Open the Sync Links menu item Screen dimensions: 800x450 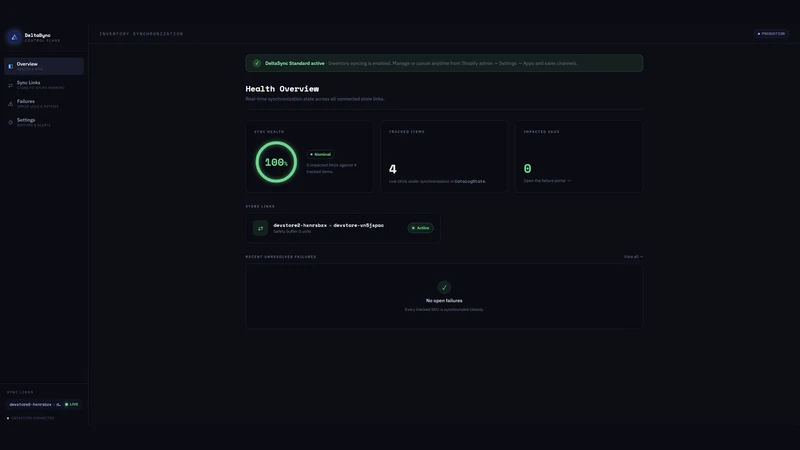(44, 85)
